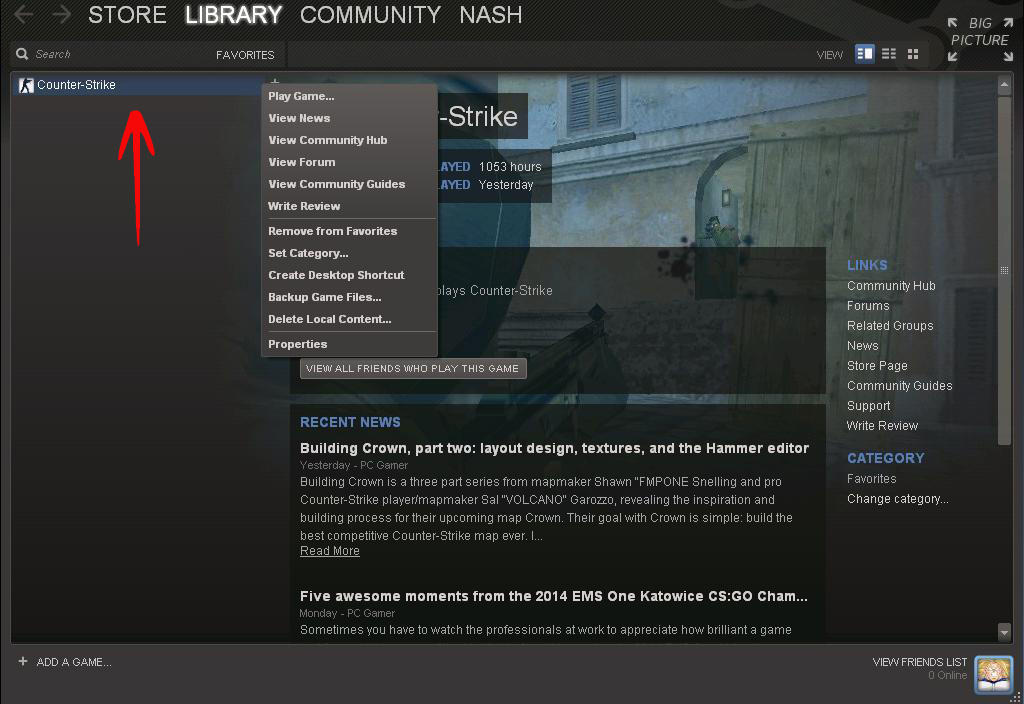Open the STORE tab

click(127, 14)
